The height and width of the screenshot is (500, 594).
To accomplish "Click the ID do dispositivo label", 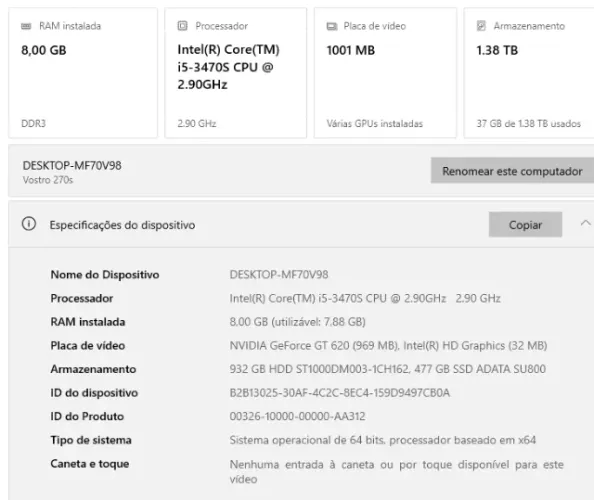I will click(94, 393).
